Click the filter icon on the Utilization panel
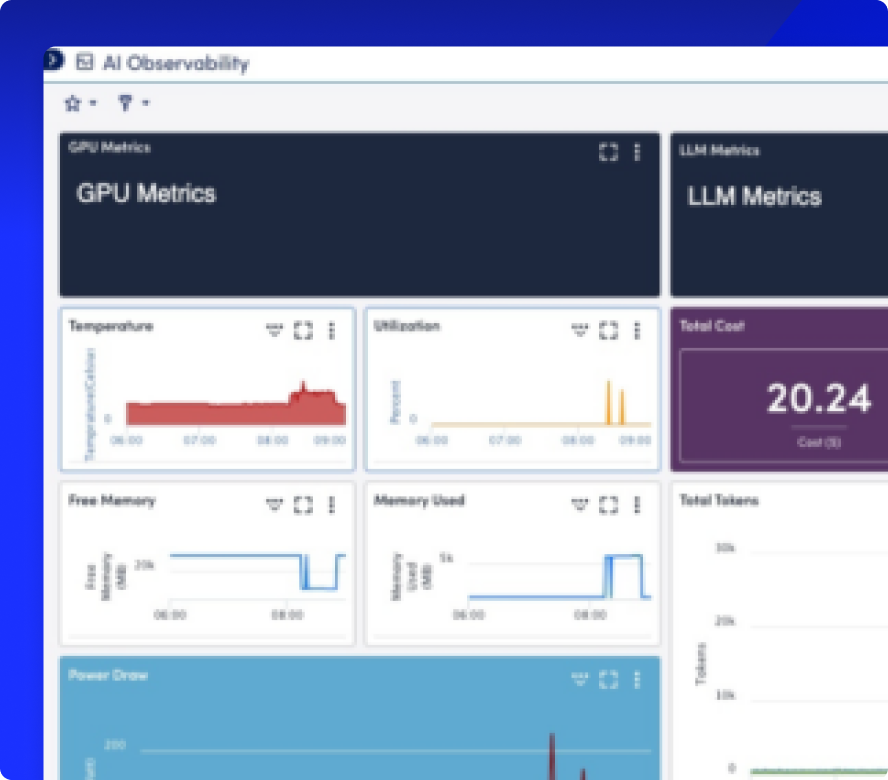888x780 pixels. pyautogui.click(x=579, y=330)
